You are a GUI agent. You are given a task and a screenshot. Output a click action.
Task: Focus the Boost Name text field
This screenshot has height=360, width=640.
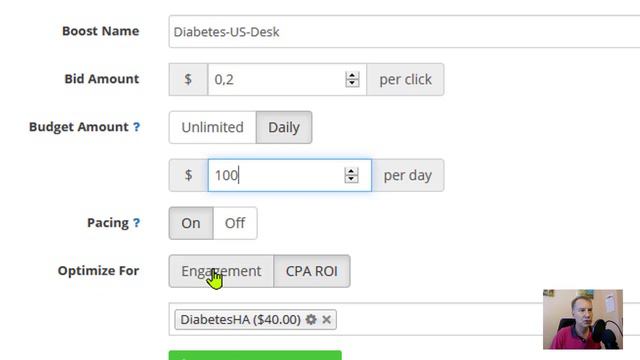click(x=404, y=32)
